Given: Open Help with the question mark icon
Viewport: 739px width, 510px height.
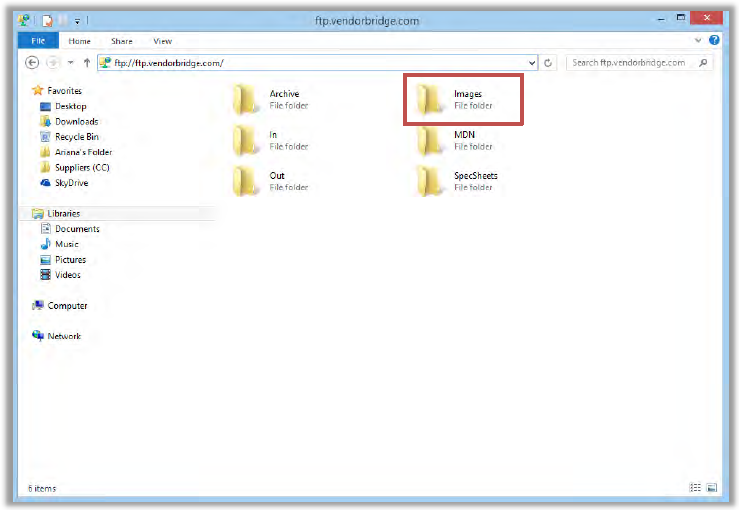Looking at the screenshot, I should point(714,40).
